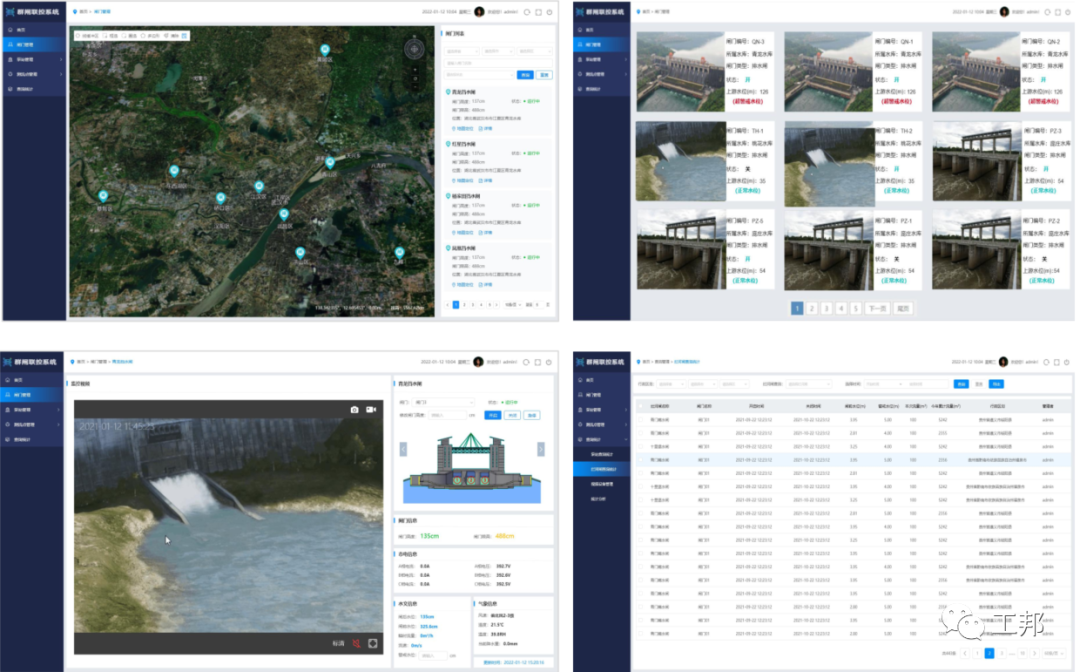Open the QN-3 gate card thumbnail
1080x672 pixels.
[x=680, y=72]
